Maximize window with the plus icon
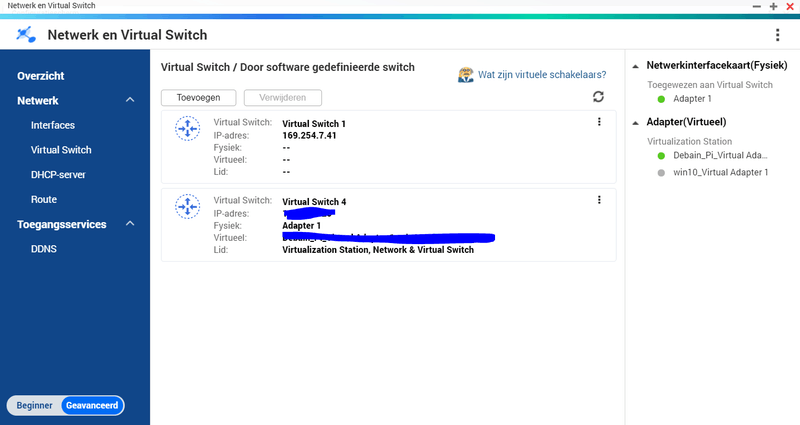Image resolution: width=800 pixels, height=425 pixels. (x=773, y=6)
